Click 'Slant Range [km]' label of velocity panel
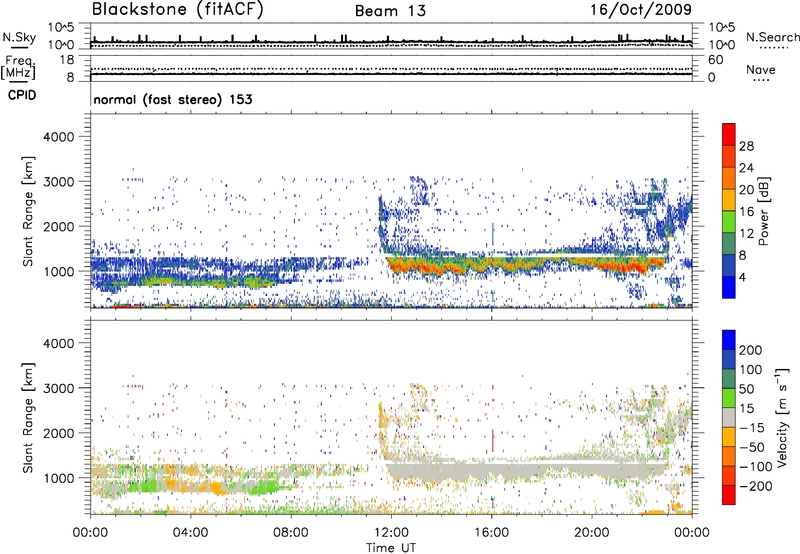Viewport: 800px width, 554px height. tap(28, 418)
